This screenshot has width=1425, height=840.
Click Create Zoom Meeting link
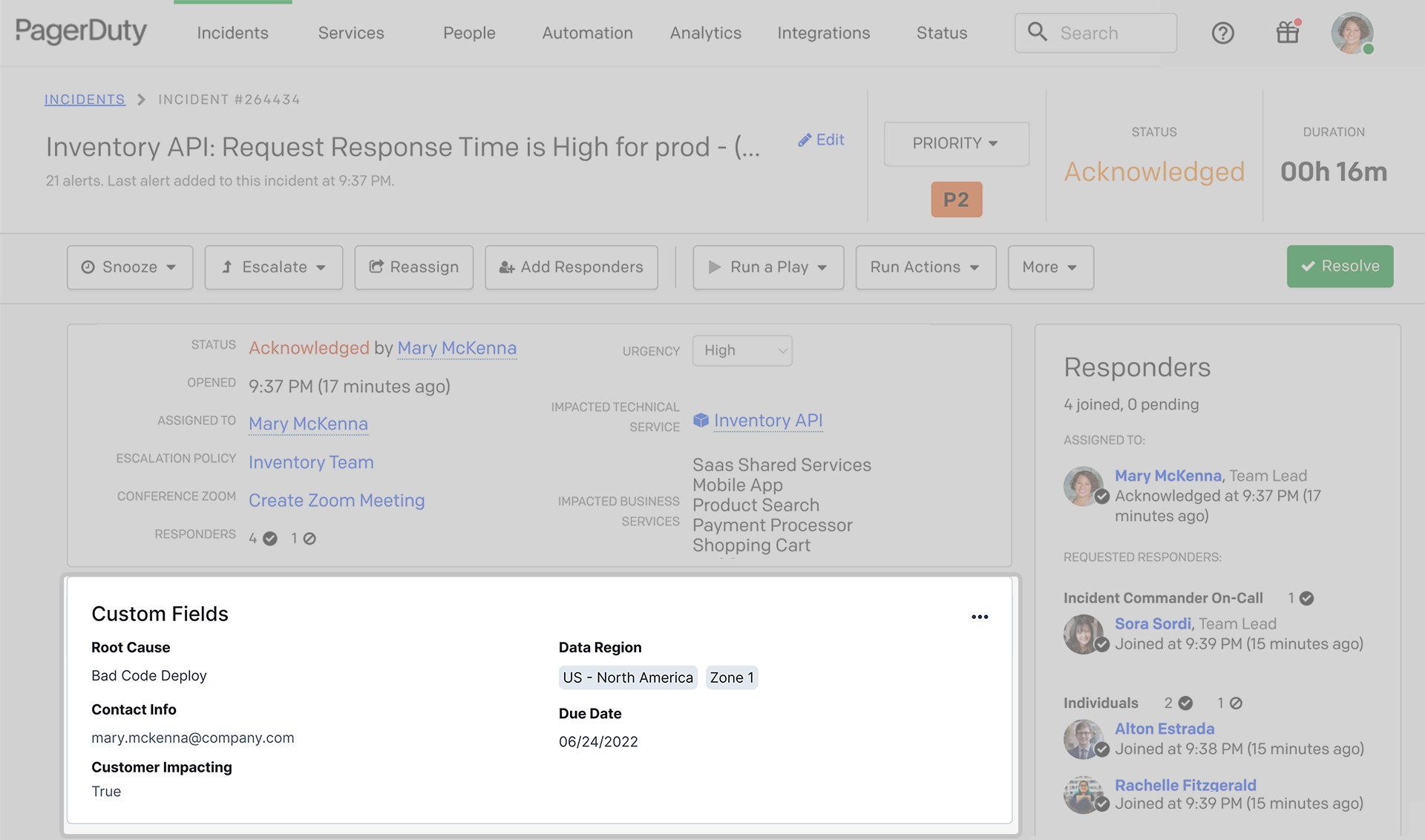click(336, 500)
